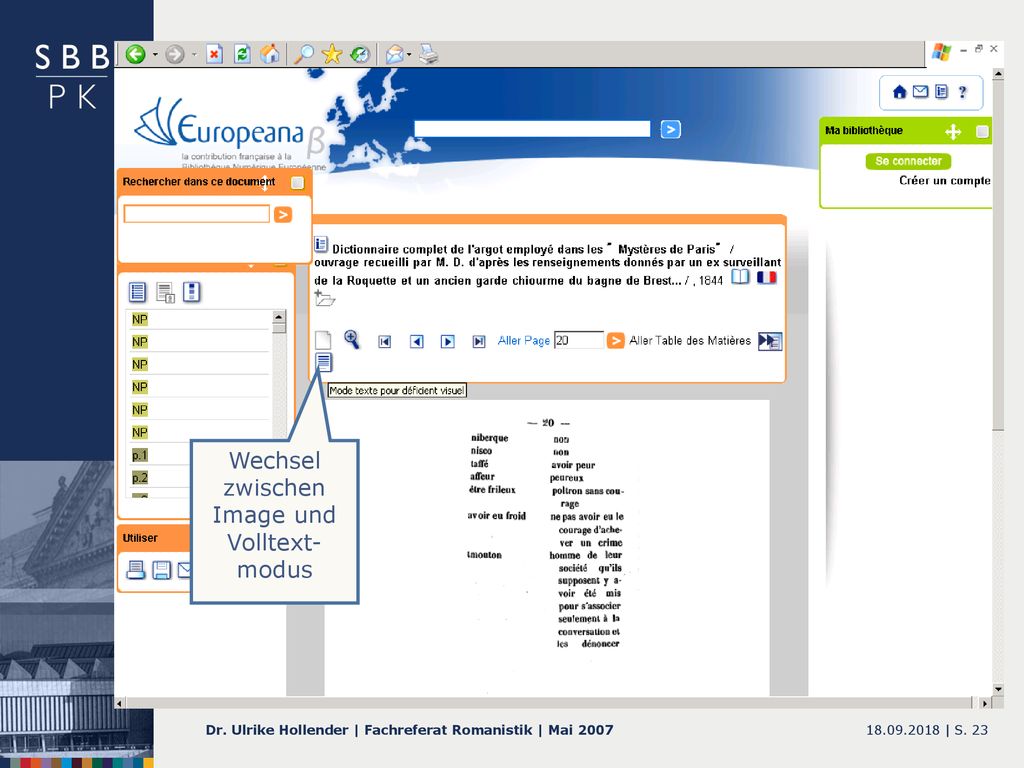The image size is (1024, 768).
Task: Open the browser home page icon
Action: tap(270, 54)
